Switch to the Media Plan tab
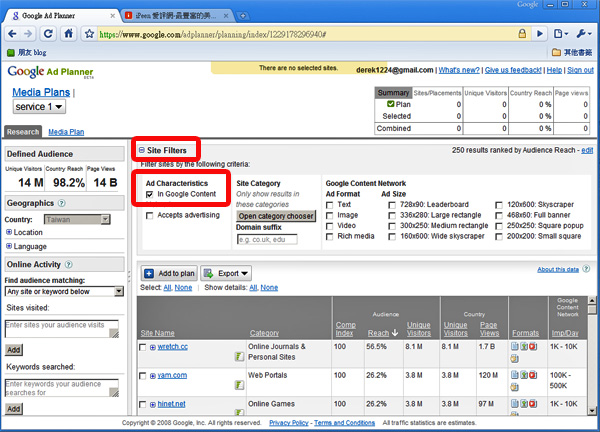This screenshot has width=600, height=432. [66, 132]
